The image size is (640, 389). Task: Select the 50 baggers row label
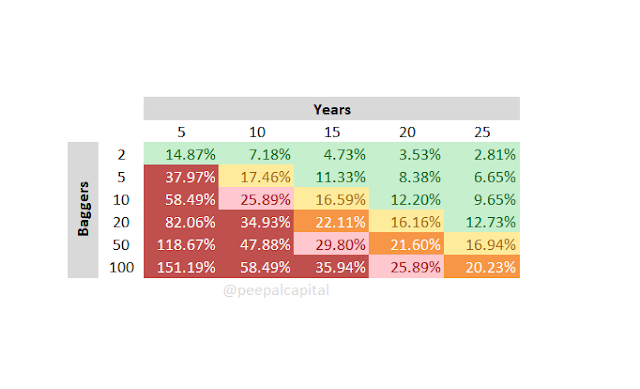click(121, 244)
